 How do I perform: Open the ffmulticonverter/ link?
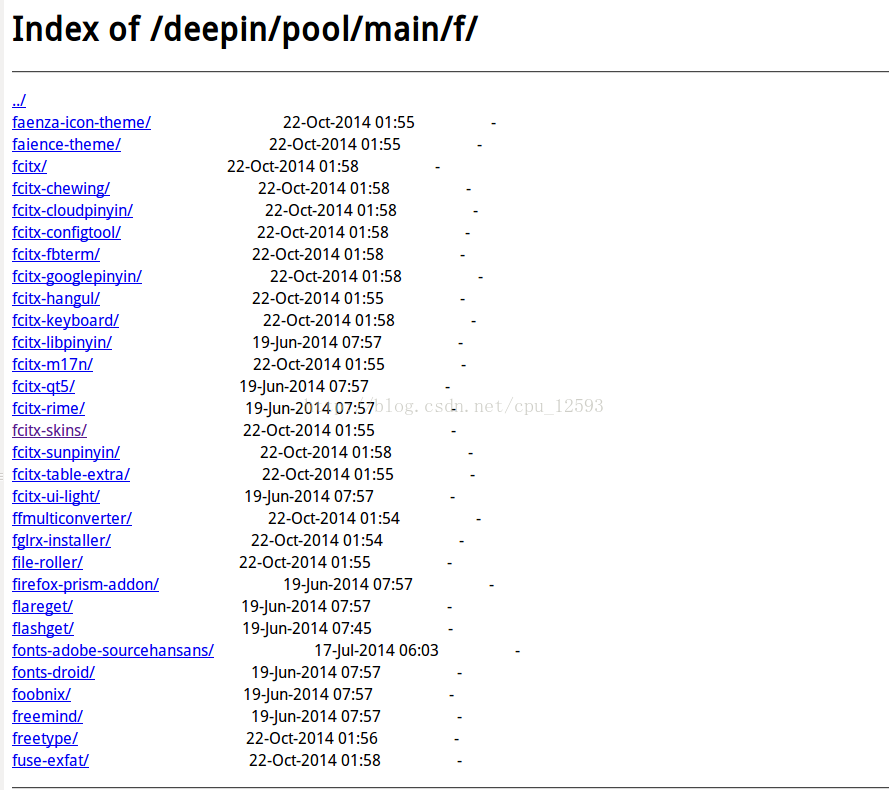(x=72, y=519)
